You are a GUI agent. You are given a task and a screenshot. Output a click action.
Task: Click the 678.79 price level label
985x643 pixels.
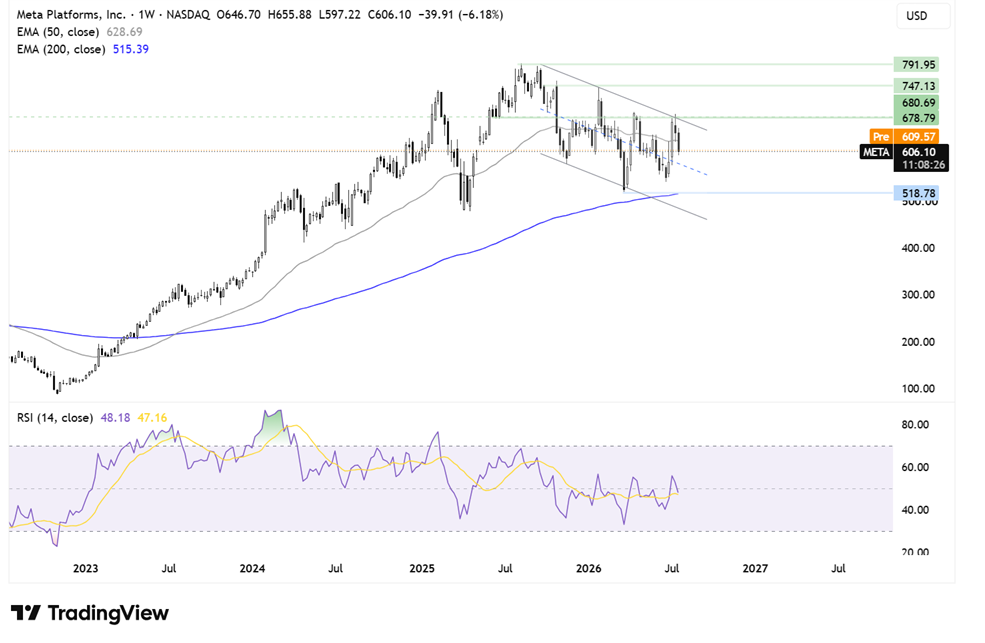[x=915, y=118]
